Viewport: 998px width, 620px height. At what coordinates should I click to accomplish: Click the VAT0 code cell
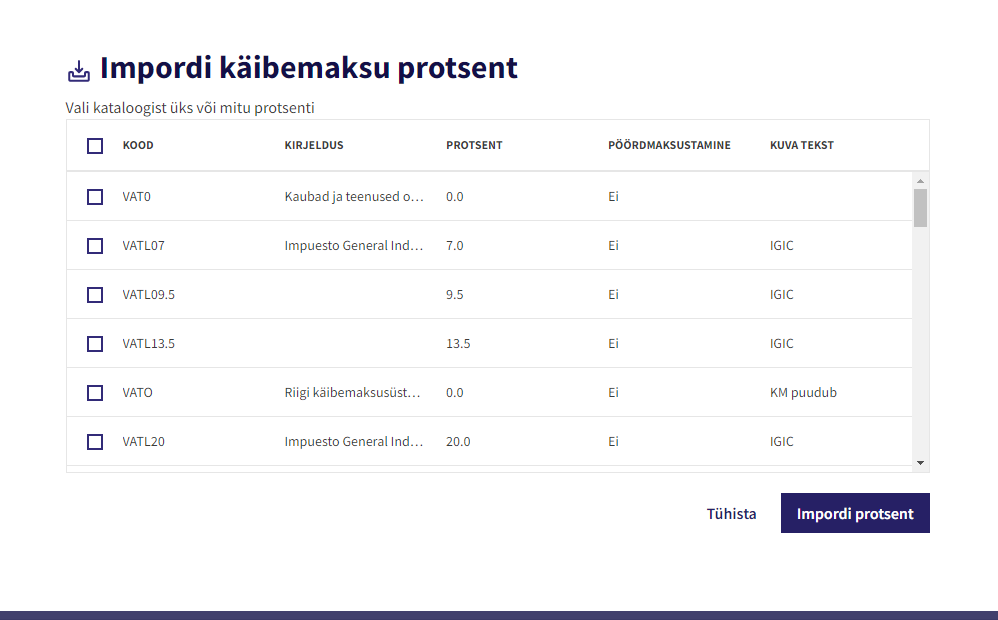pyautogui.click(x=137, y=197)
